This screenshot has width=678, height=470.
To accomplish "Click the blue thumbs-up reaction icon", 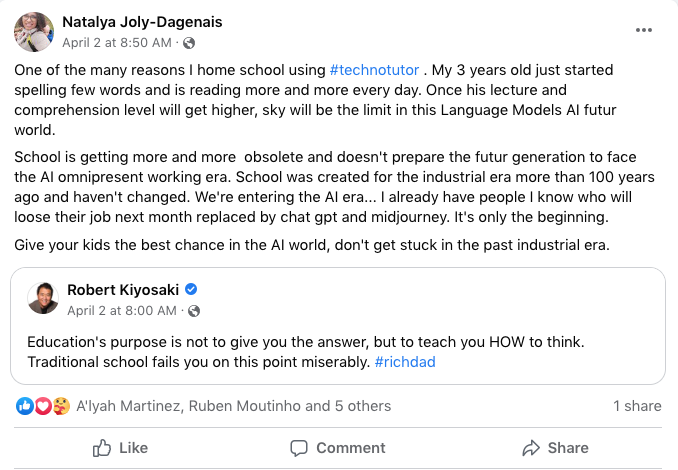I will coord(25,405).
